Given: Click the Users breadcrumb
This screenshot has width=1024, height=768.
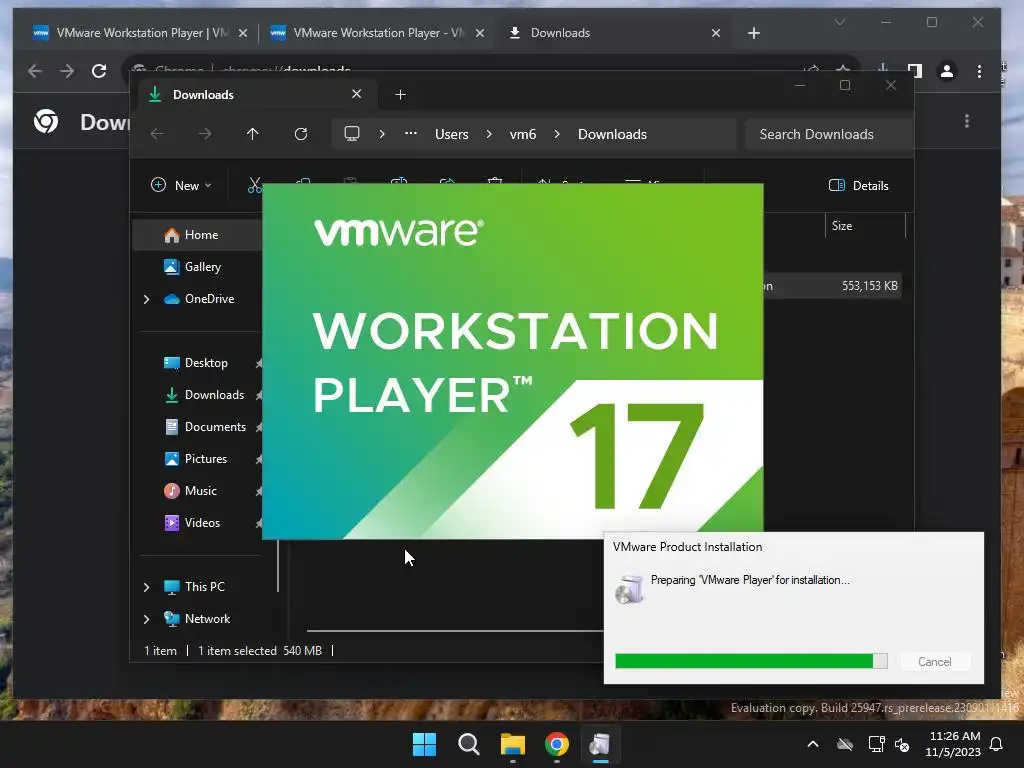Looking at the screenshot, I should click(x=451, y=134).
